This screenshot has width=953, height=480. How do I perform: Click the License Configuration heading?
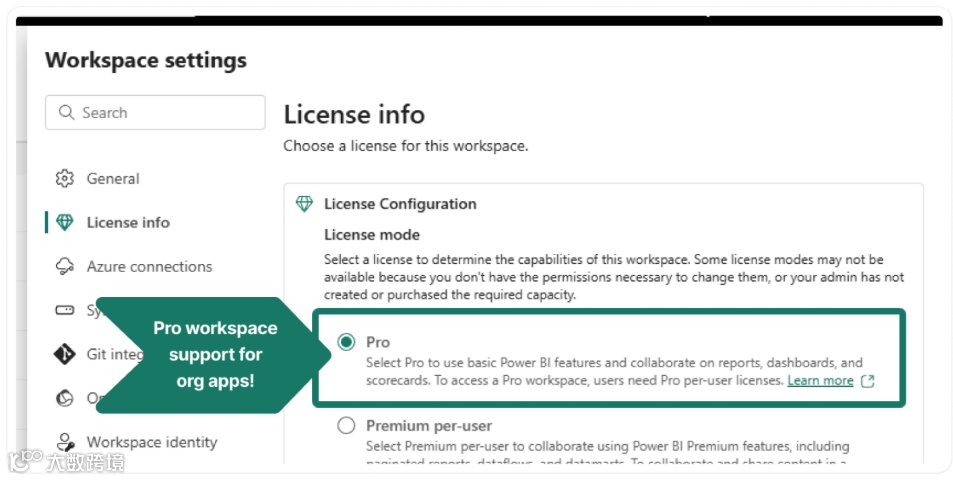(400, 204)
